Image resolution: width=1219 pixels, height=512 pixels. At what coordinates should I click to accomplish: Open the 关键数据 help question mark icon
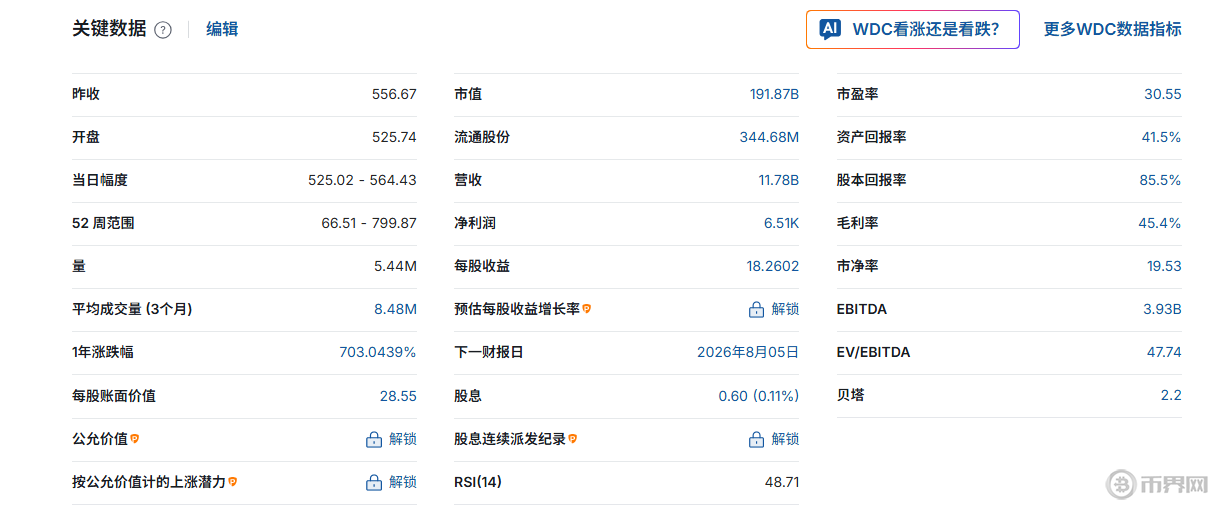[163, 30]
